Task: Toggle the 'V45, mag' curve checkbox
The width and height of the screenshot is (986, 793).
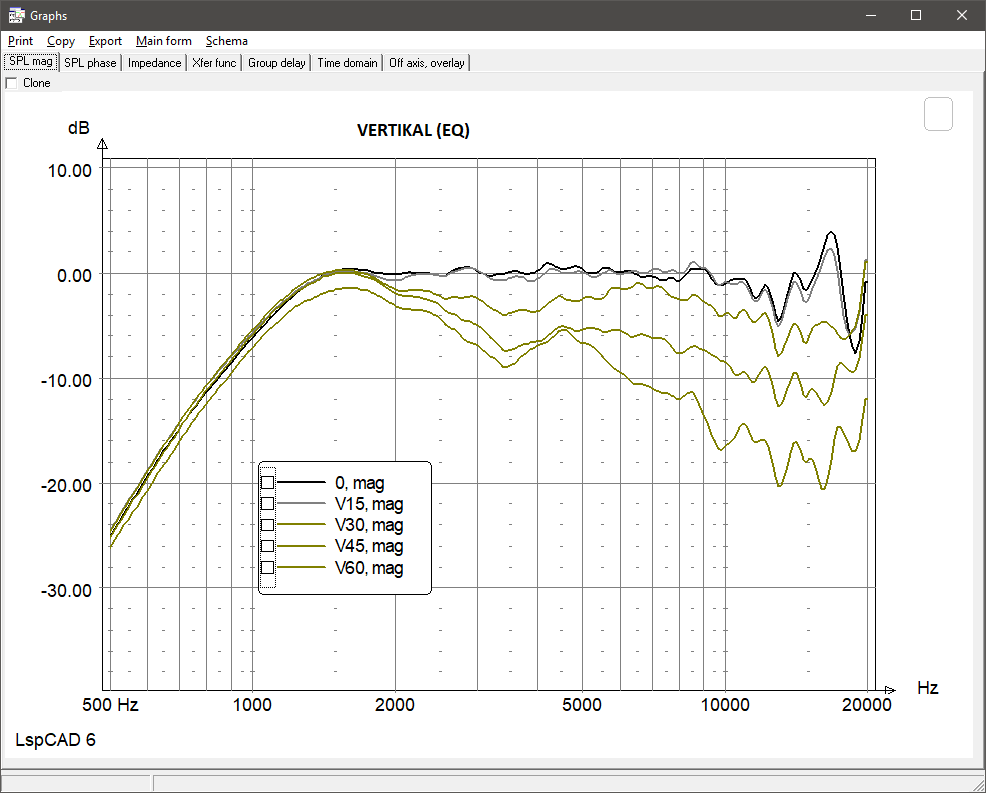Action: click(x=266, y=545)
